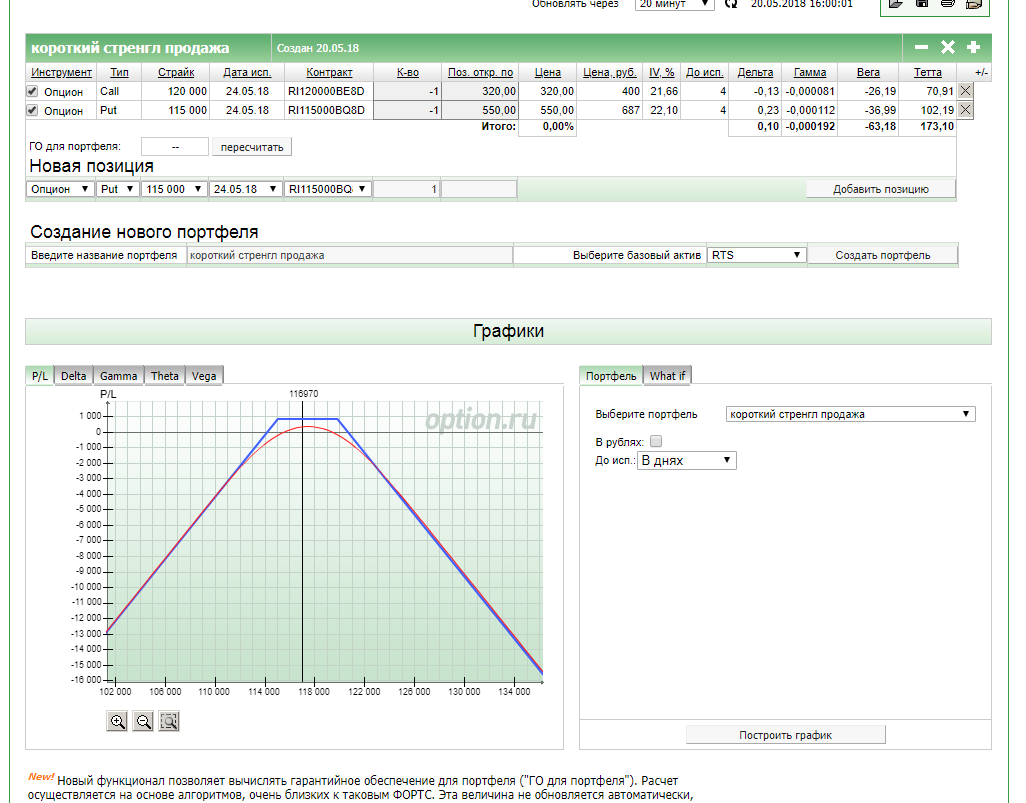Open the 24.05.18 expiry date dropdown
Screen dimensions: 1026x803
coord(245,189)
